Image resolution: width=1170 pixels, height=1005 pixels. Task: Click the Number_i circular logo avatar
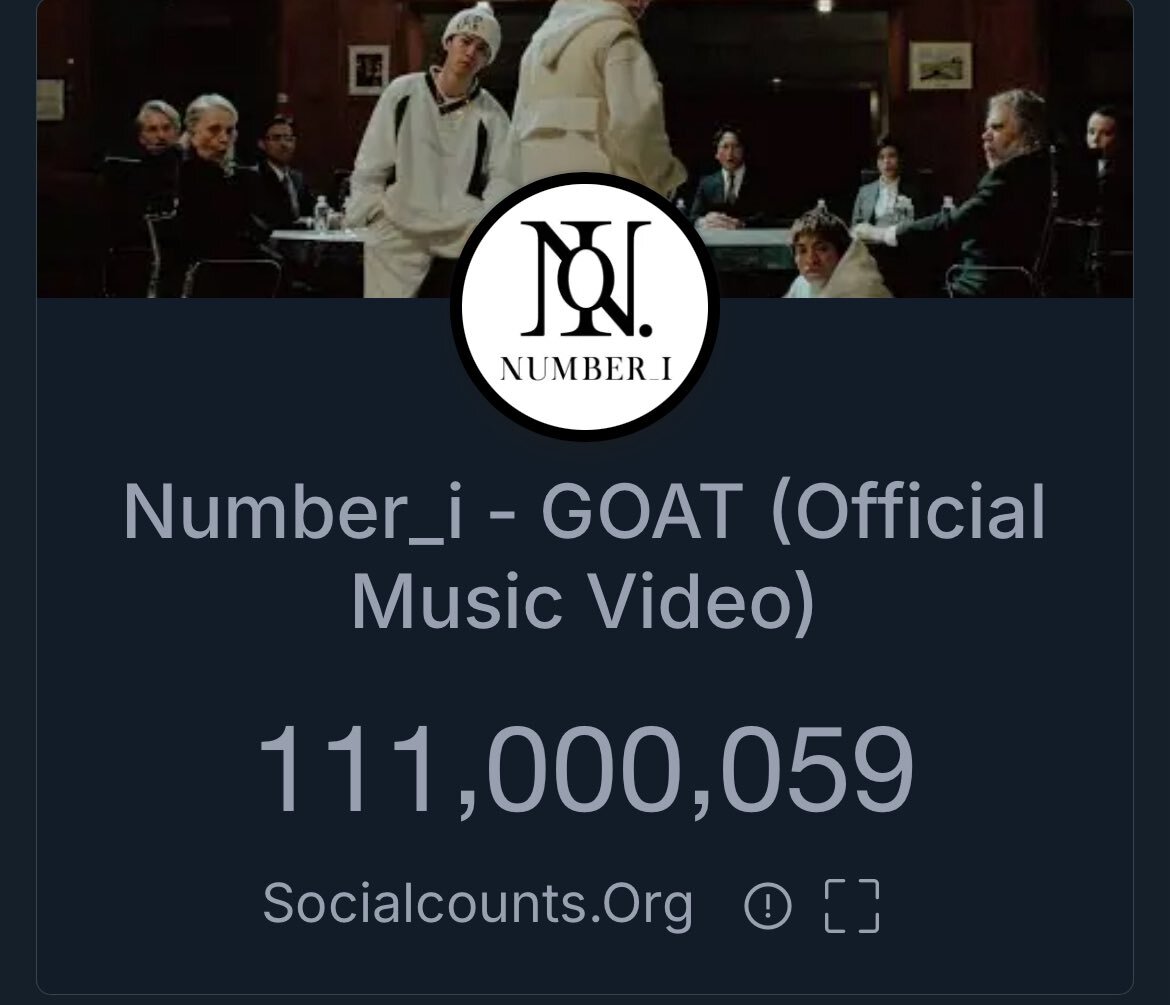(x=585, y=307)
